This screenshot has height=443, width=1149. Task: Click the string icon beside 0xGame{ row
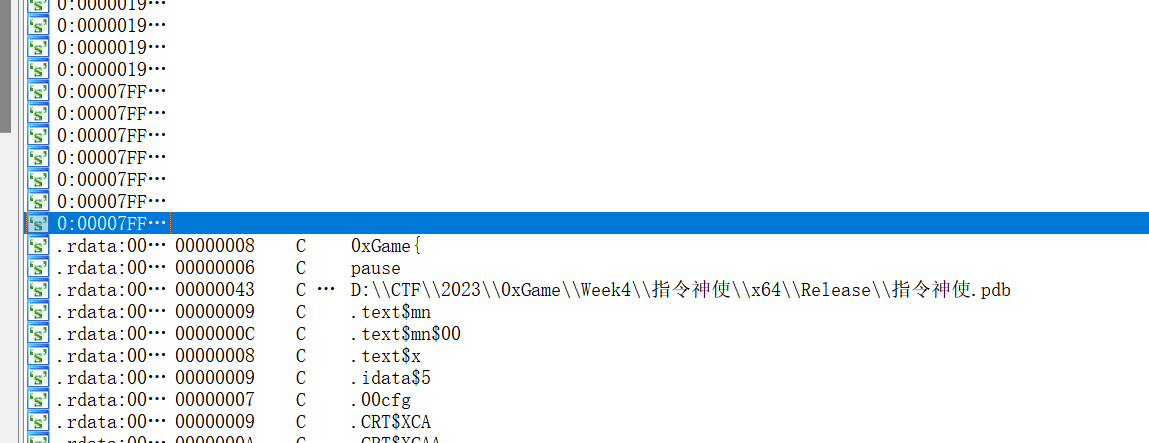[x=38, y=246]
